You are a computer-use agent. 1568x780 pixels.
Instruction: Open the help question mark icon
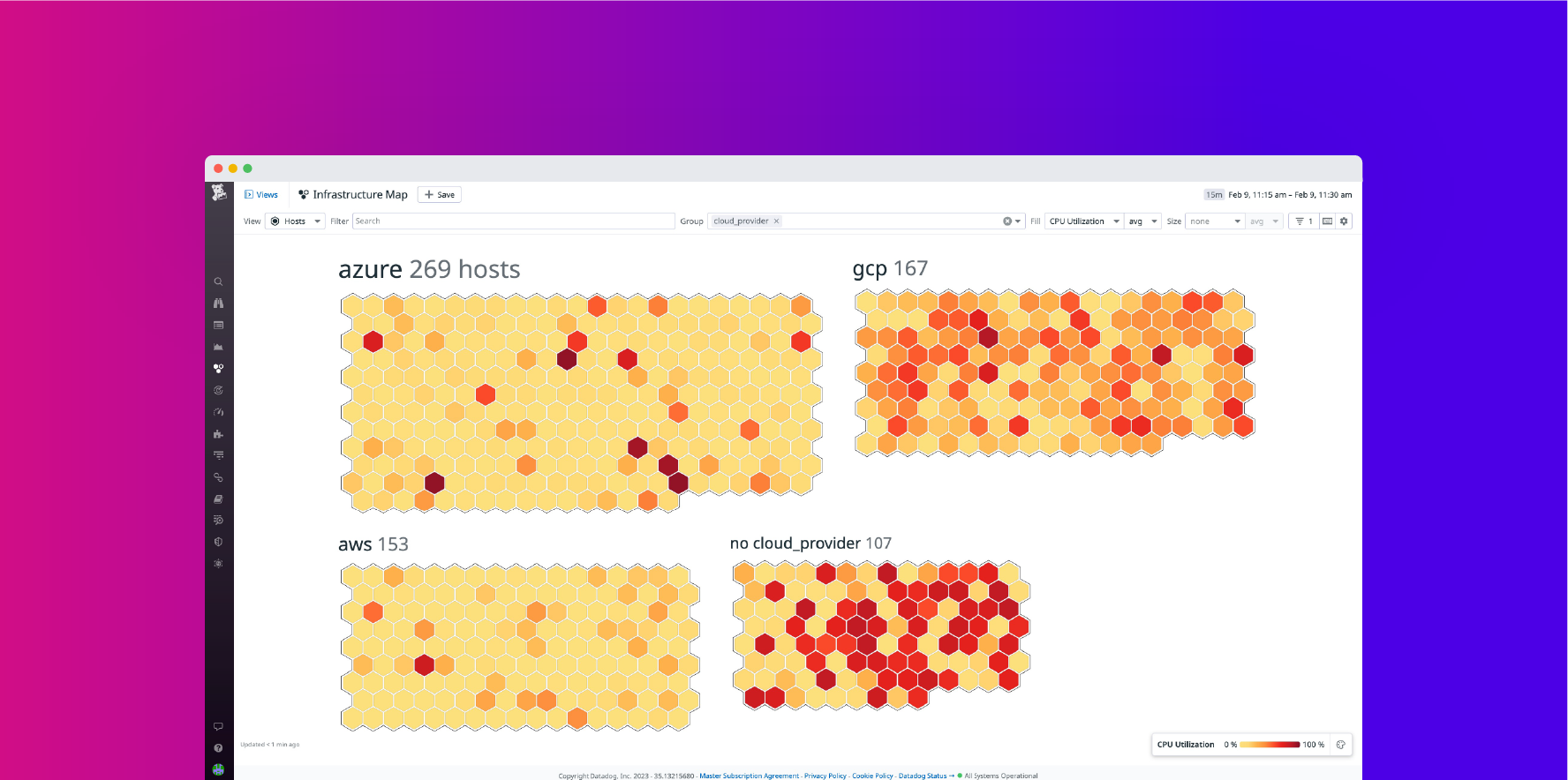pyautogui.click(x=218, y=748)
